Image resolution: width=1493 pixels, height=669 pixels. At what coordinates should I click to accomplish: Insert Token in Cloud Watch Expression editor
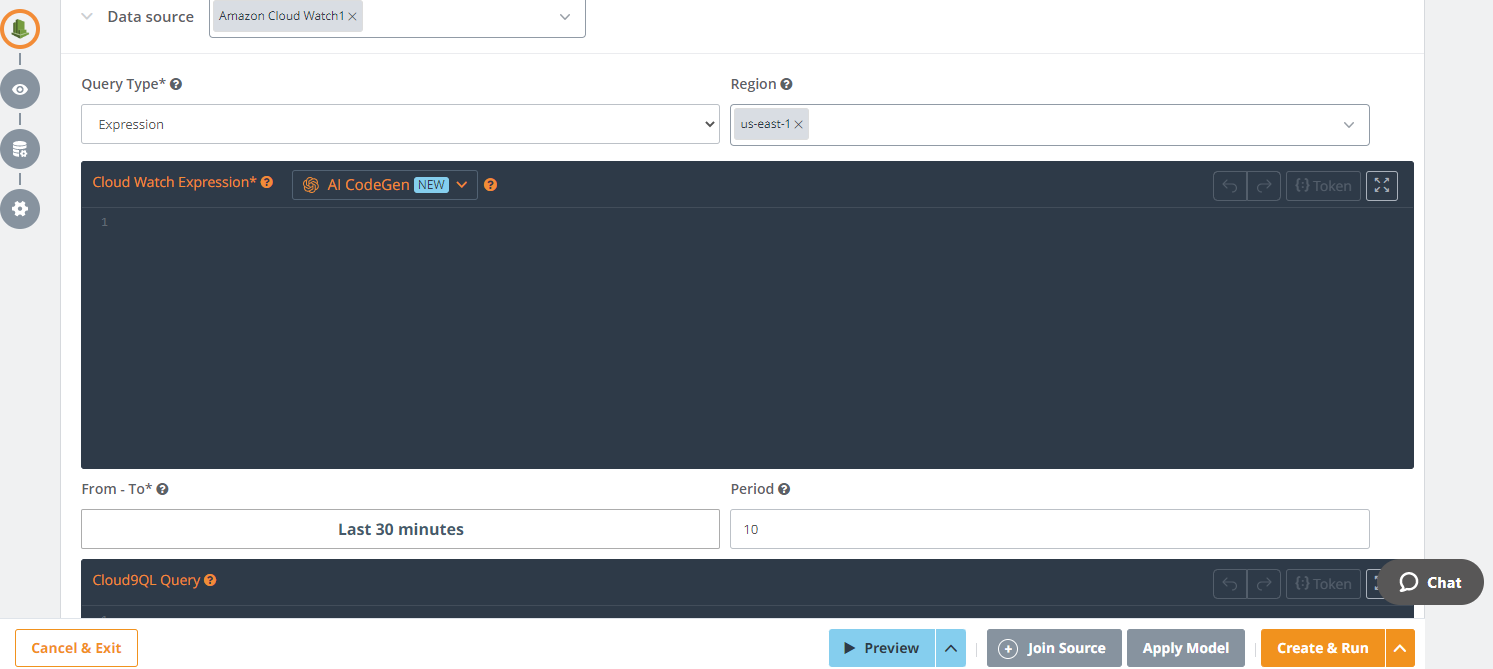[1323, 186]
